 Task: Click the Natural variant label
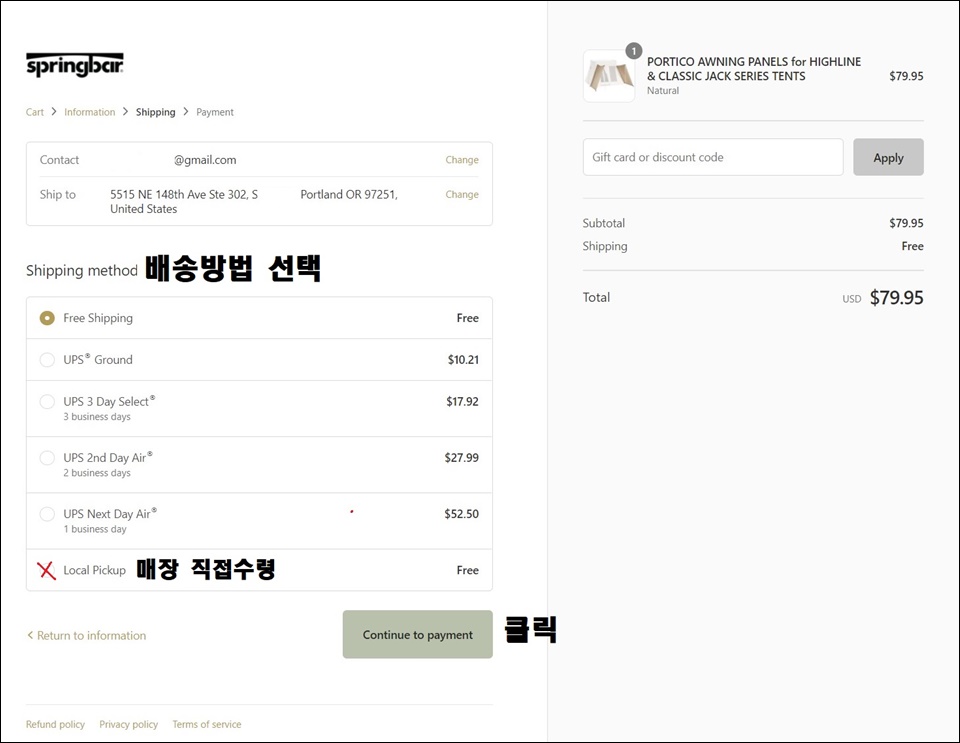663,91
